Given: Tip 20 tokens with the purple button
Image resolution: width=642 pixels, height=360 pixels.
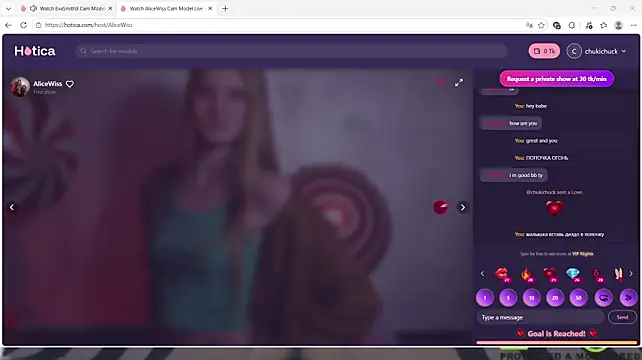Looking at the screenshot, I should (555, 298).
